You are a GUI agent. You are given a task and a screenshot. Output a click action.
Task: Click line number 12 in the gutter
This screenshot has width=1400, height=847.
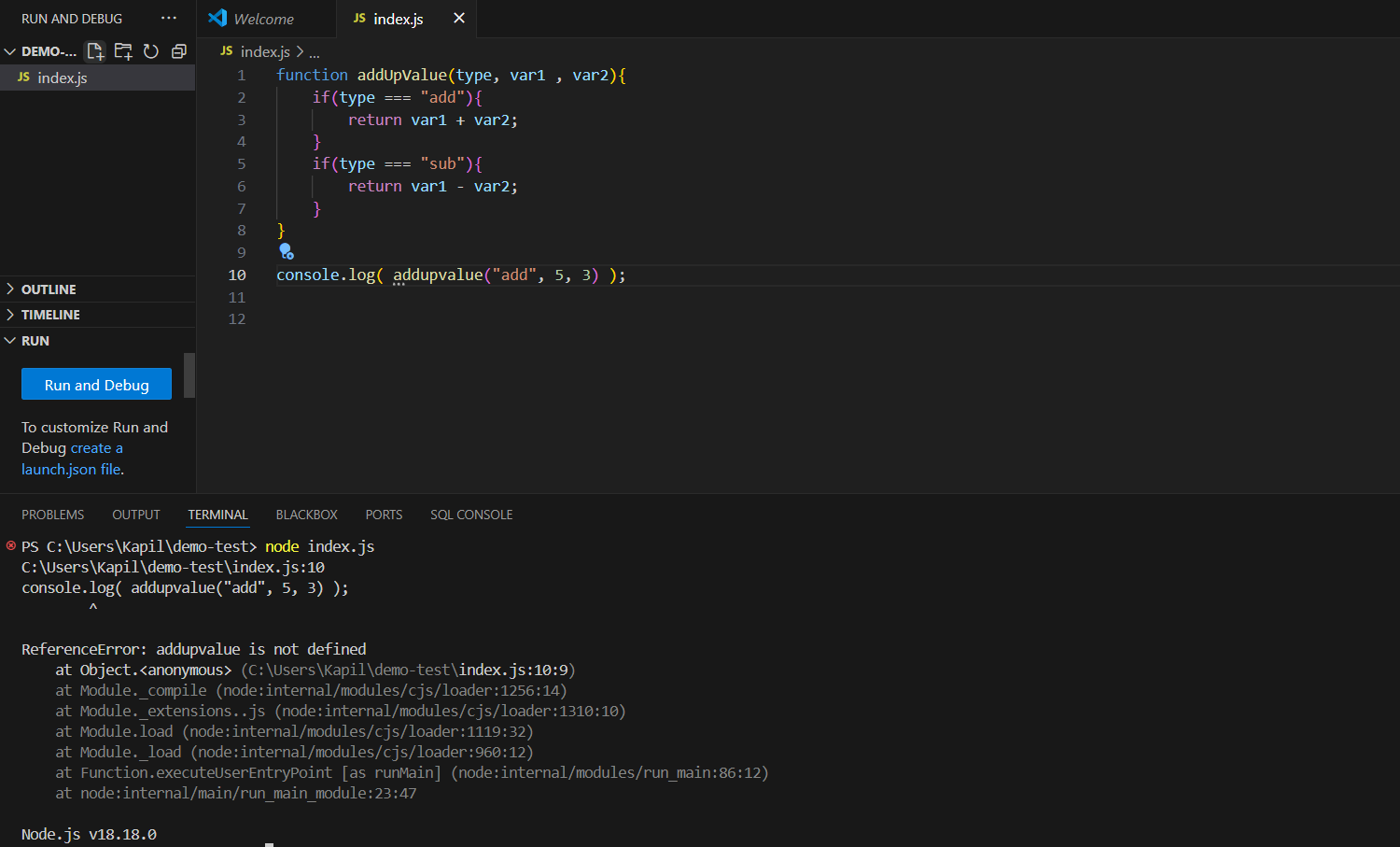coord(237,319)
